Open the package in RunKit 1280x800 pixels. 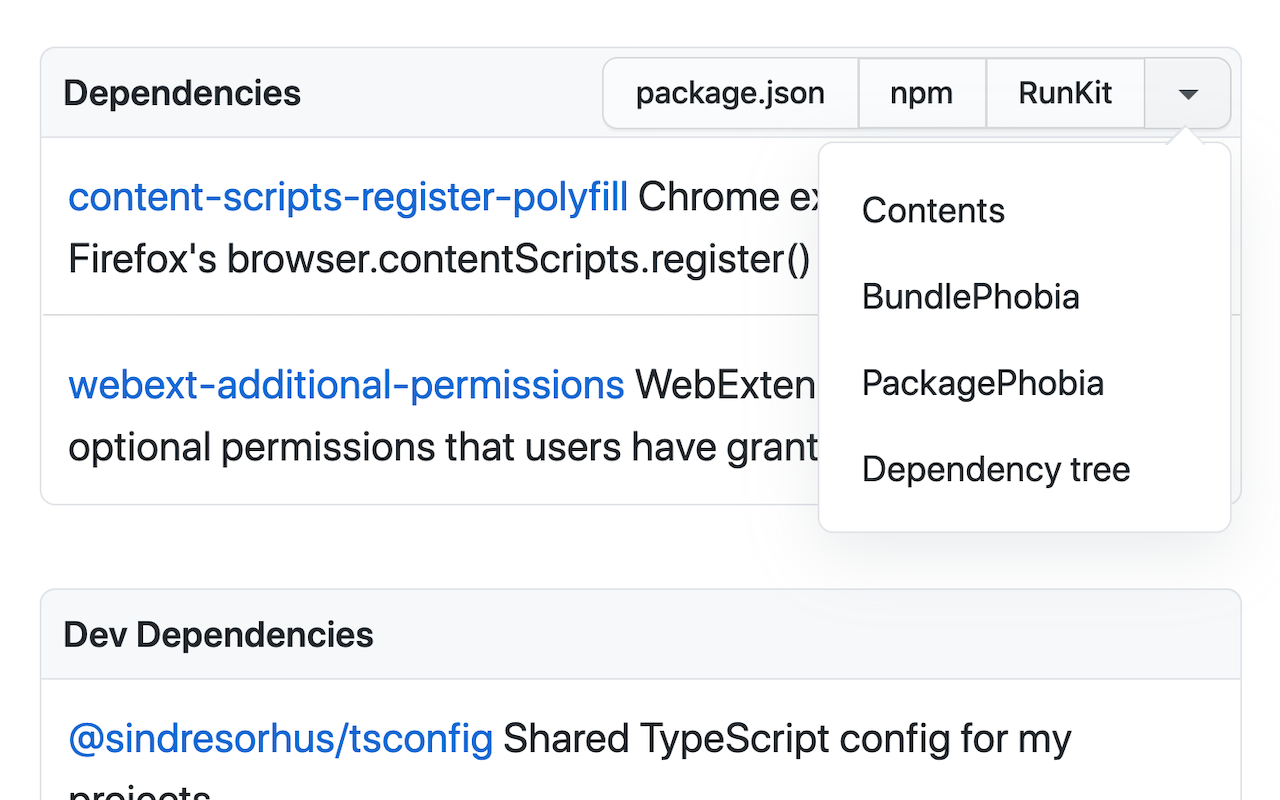coord(1064,92)
